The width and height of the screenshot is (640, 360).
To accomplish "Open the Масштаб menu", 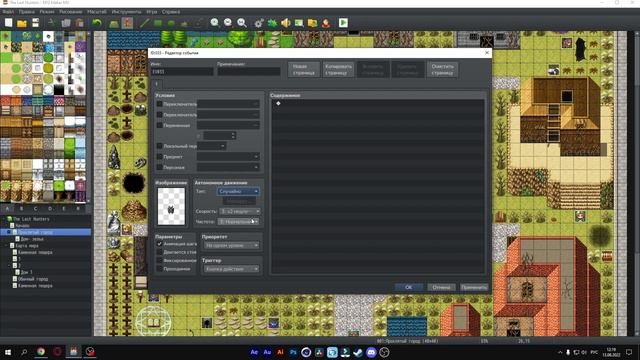I will [97, 12].
